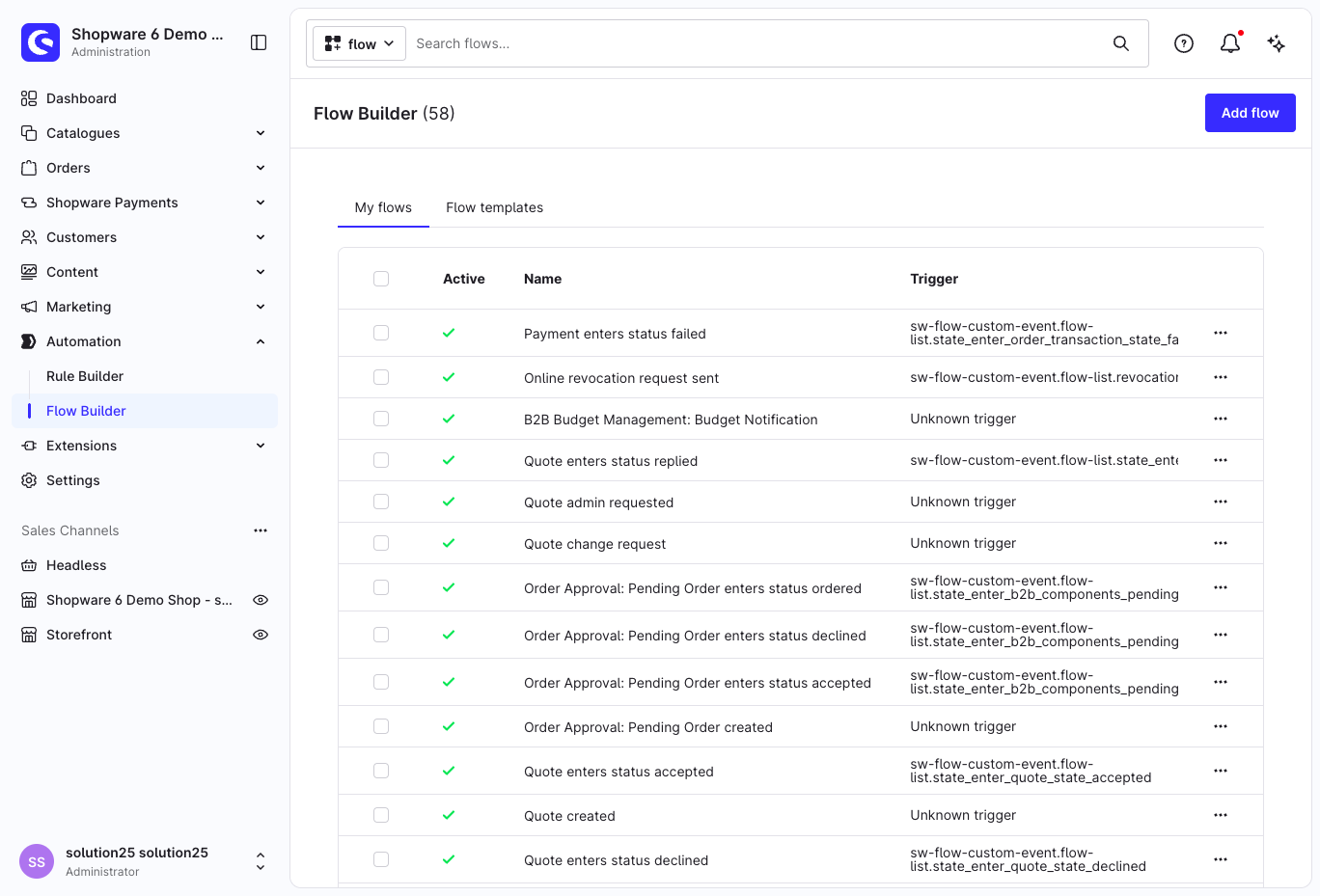Open actions menu for Quote enters status replied
The image size is (1320, 896).
(1221, 460)
